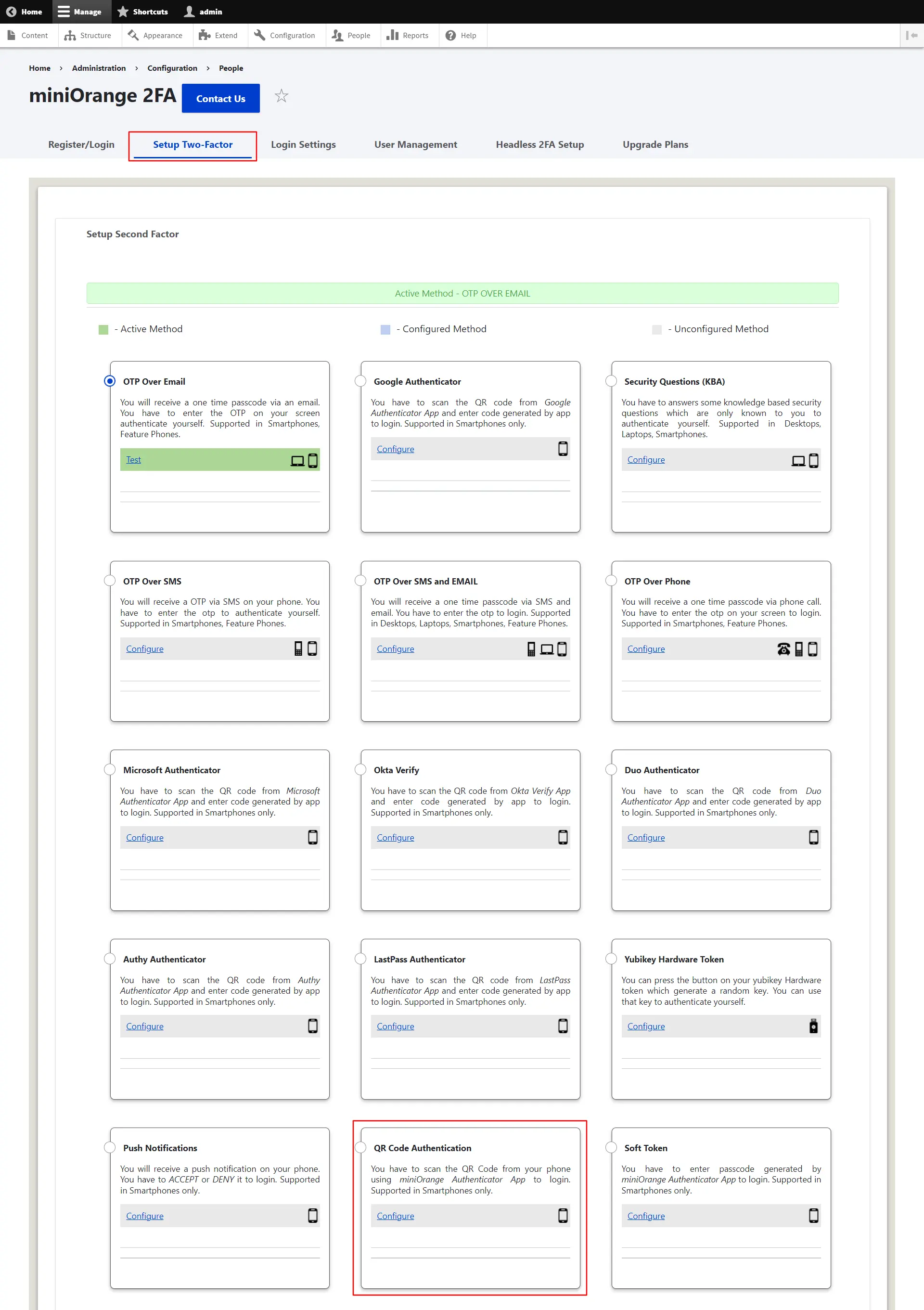Click the blue Configured Method legend swatch

coord(385,330)
